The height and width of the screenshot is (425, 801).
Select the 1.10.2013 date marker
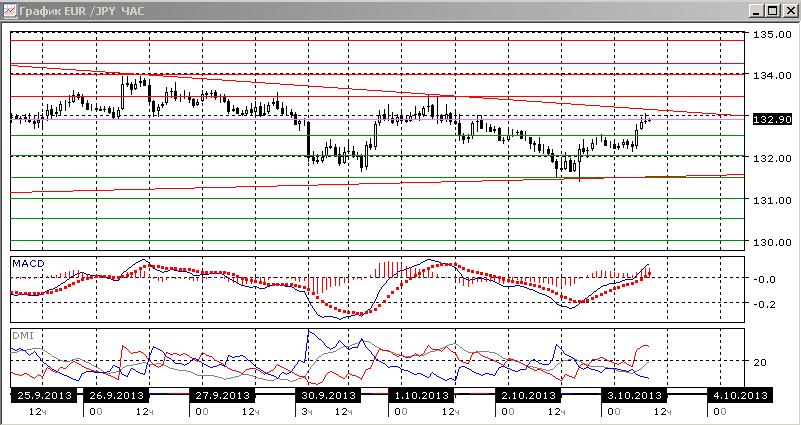(422, 395)
